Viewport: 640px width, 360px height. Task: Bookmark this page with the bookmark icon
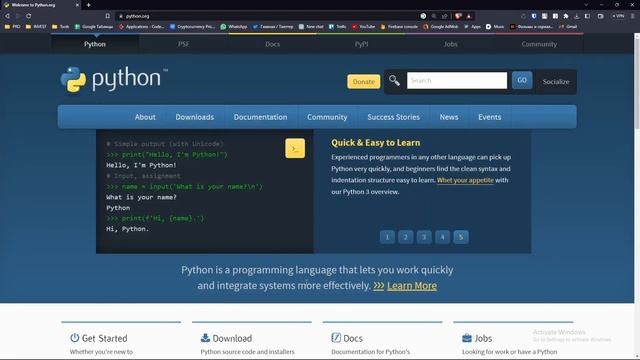click(x=108, y=16)
